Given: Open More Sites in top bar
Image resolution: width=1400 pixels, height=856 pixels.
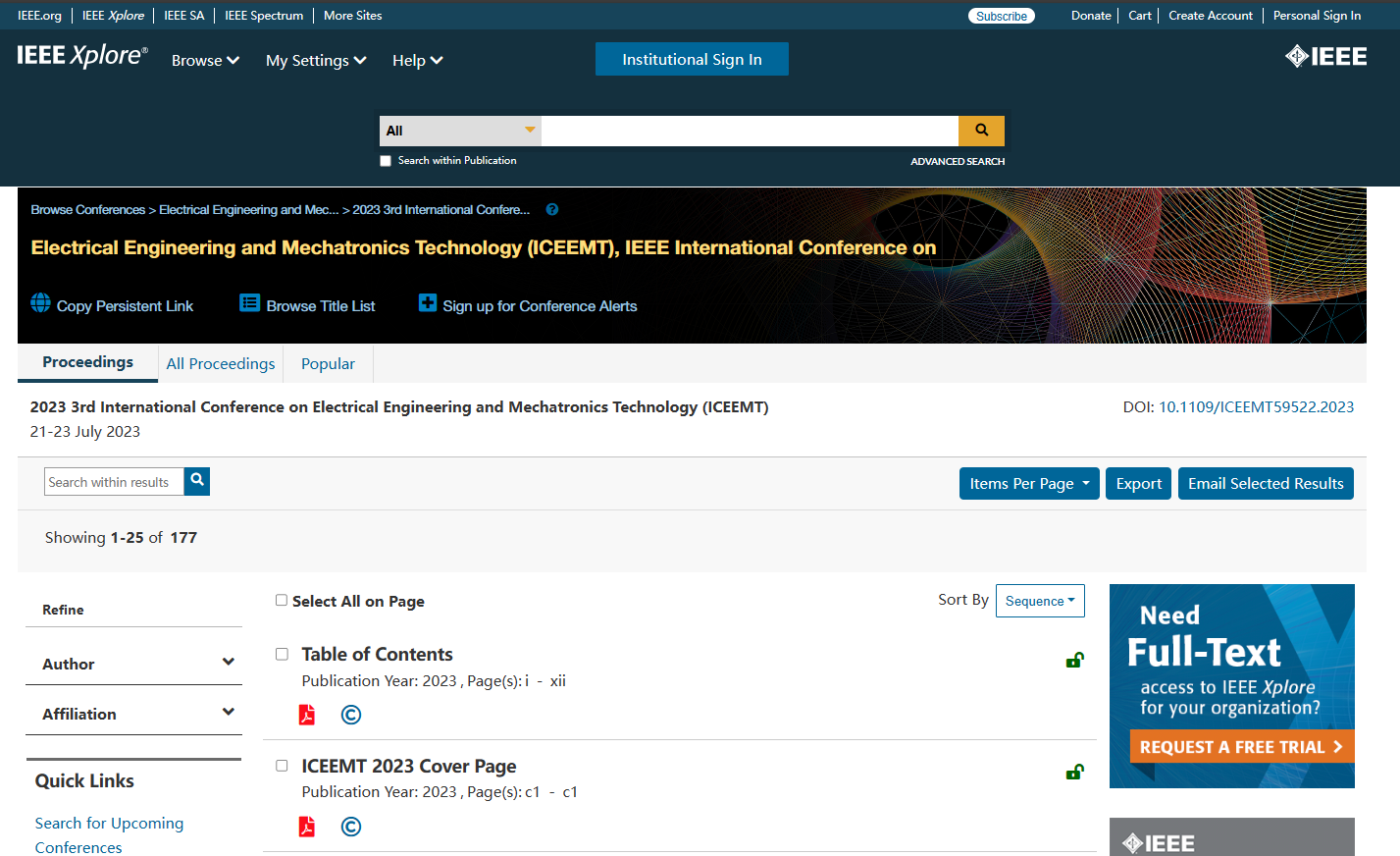Looking at the screenshot, I should coord(353,16).
